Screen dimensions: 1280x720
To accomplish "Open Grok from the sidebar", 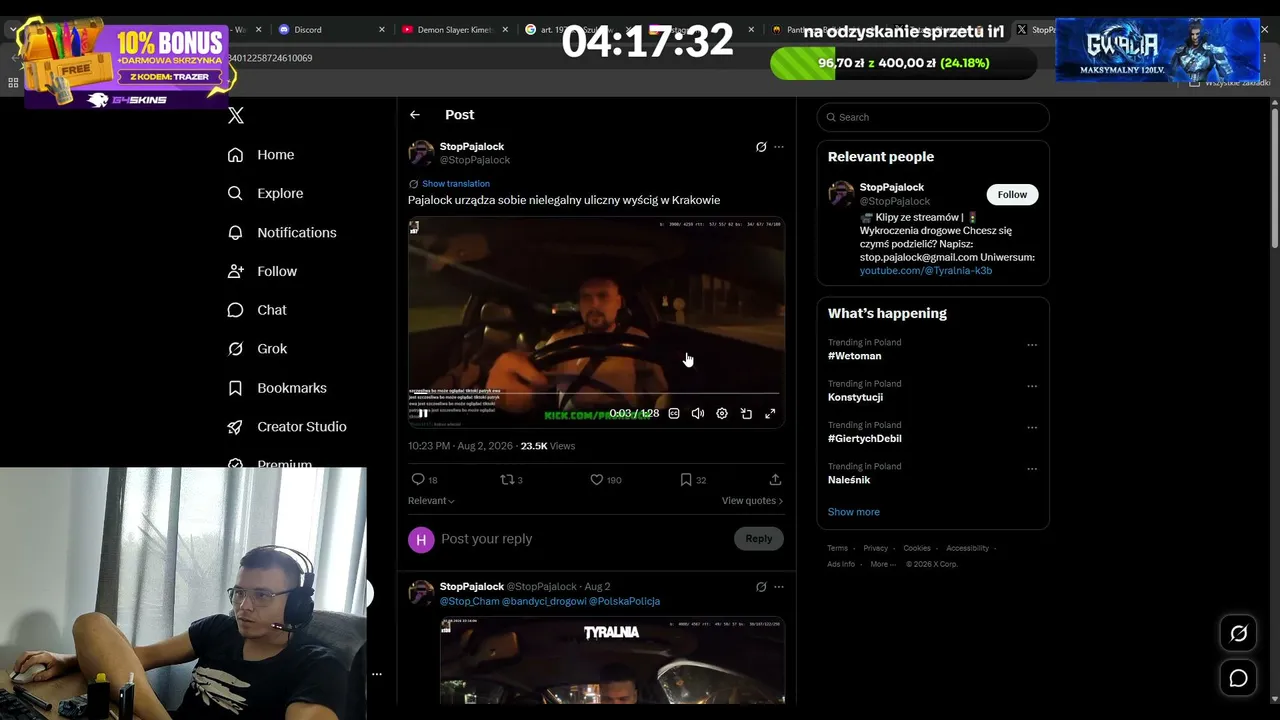I will pos(257,349).
